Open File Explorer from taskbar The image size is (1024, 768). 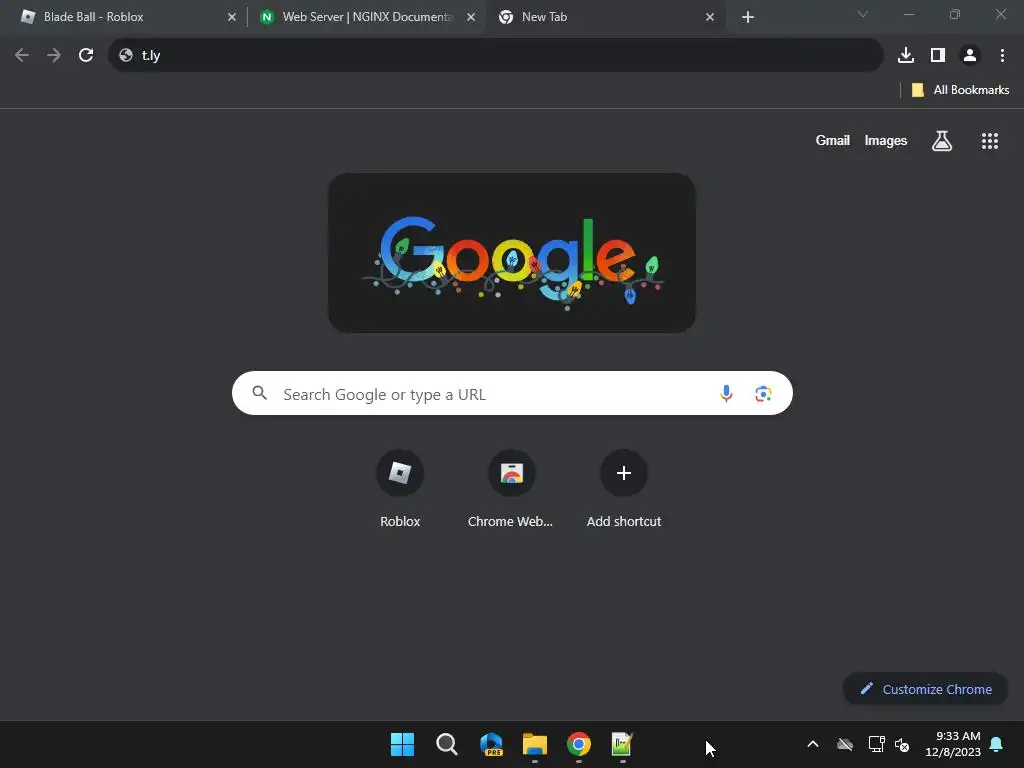coord(535,744)
